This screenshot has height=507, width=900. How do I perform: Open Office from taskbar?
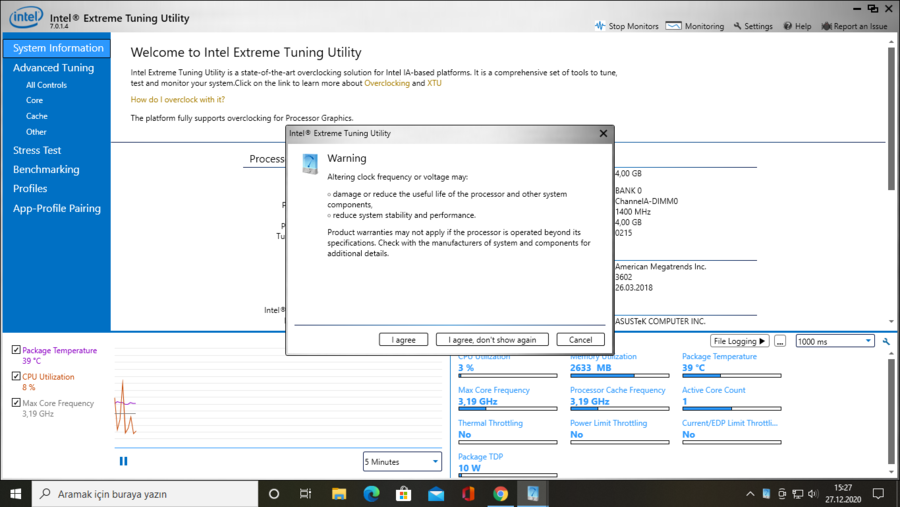[x=468, y=494]
